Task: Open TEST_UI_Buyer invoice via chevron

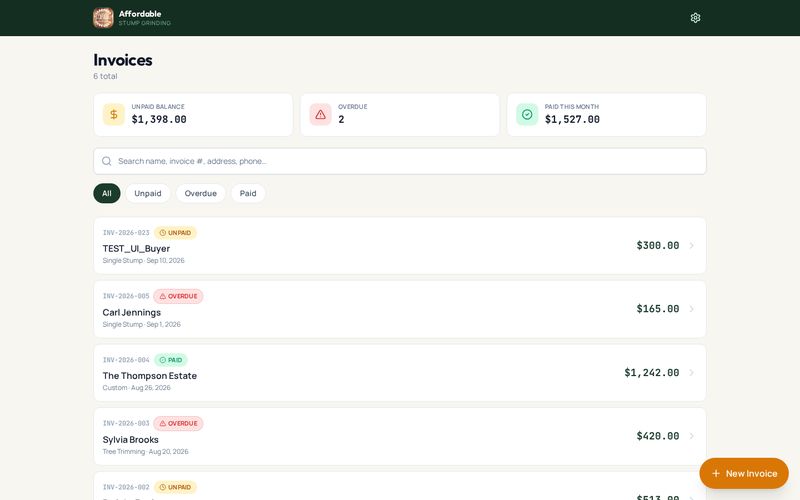Action: click(x=692, y=245)
